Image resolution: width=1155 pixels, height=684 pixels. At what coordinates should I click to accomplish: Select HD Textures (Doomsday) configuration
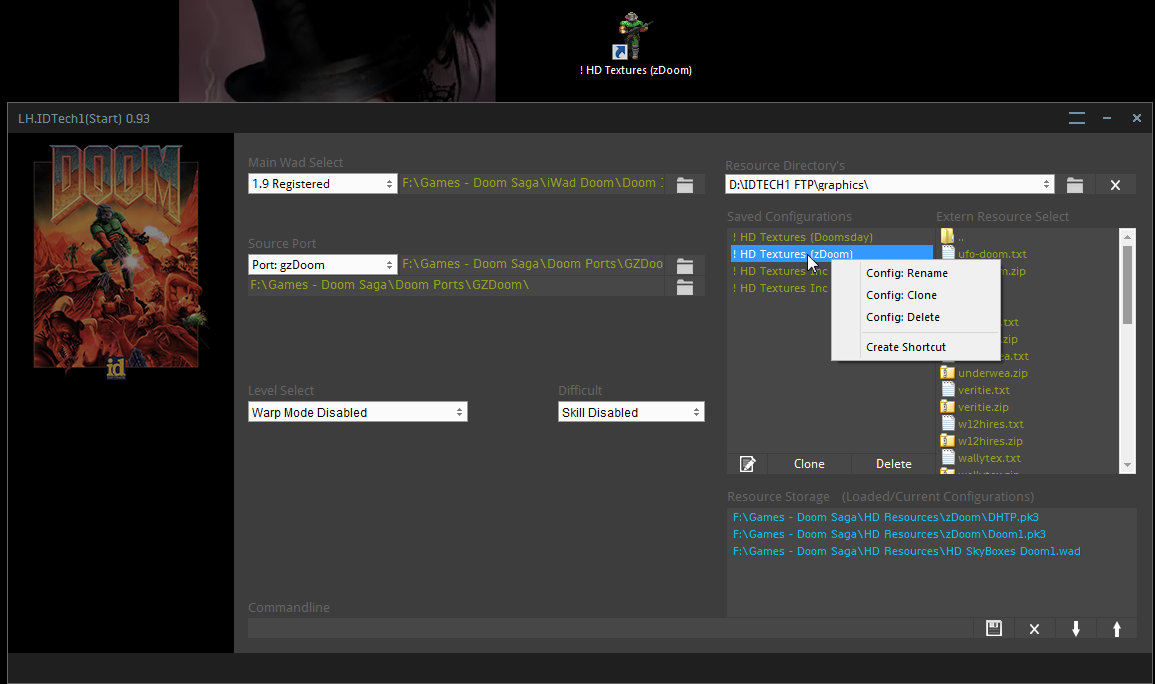pos(802,237)
